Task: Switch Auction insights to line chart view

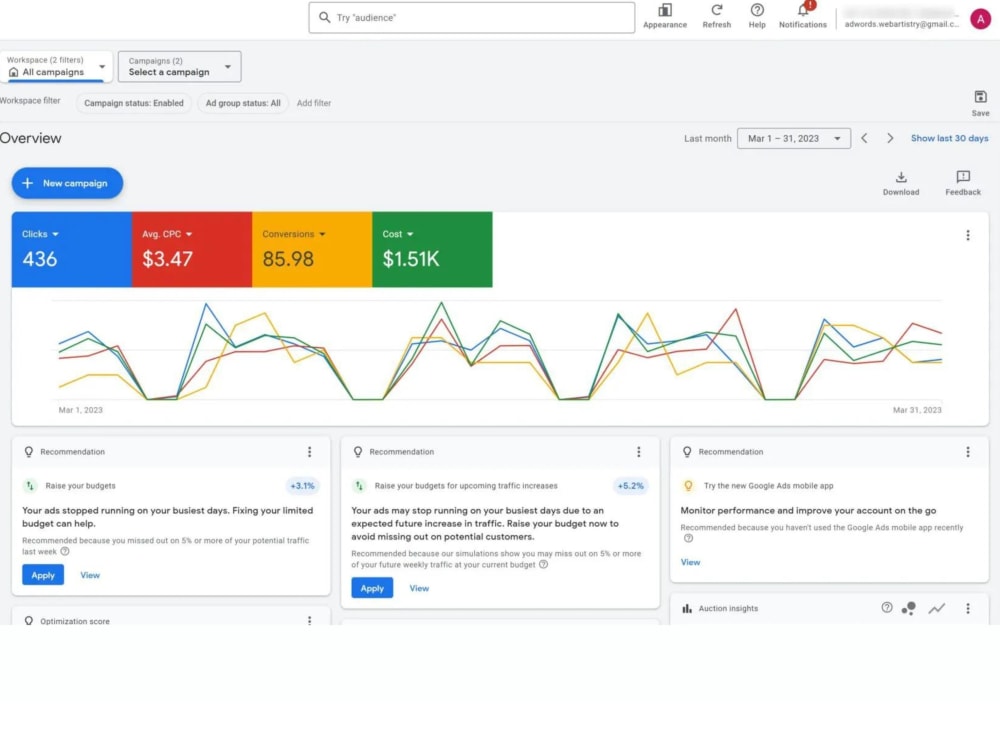Action: pos(936,608)
